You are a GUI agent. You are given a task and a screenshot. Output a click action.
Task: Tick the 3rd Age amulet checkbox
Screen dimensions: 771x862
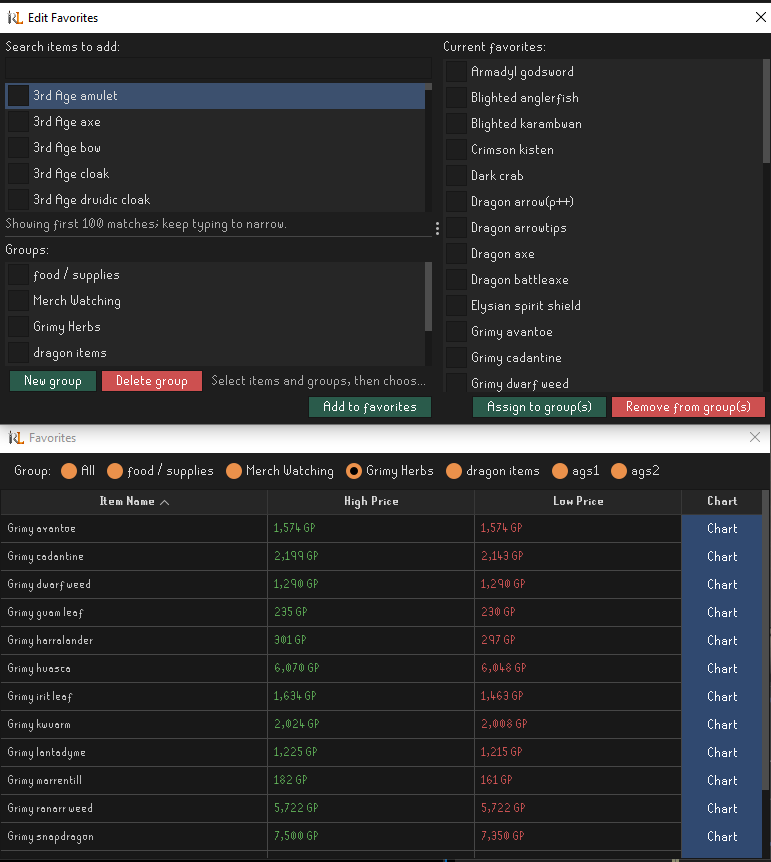[x=18, y=96]
